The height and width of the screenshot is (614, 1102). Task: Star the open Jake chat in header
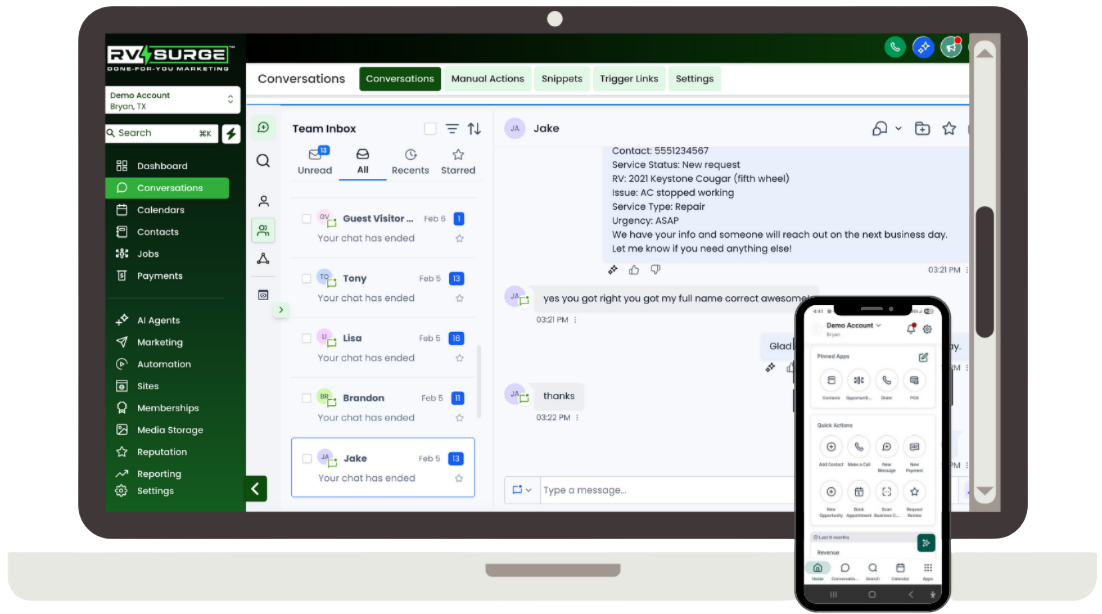(949, 129)
